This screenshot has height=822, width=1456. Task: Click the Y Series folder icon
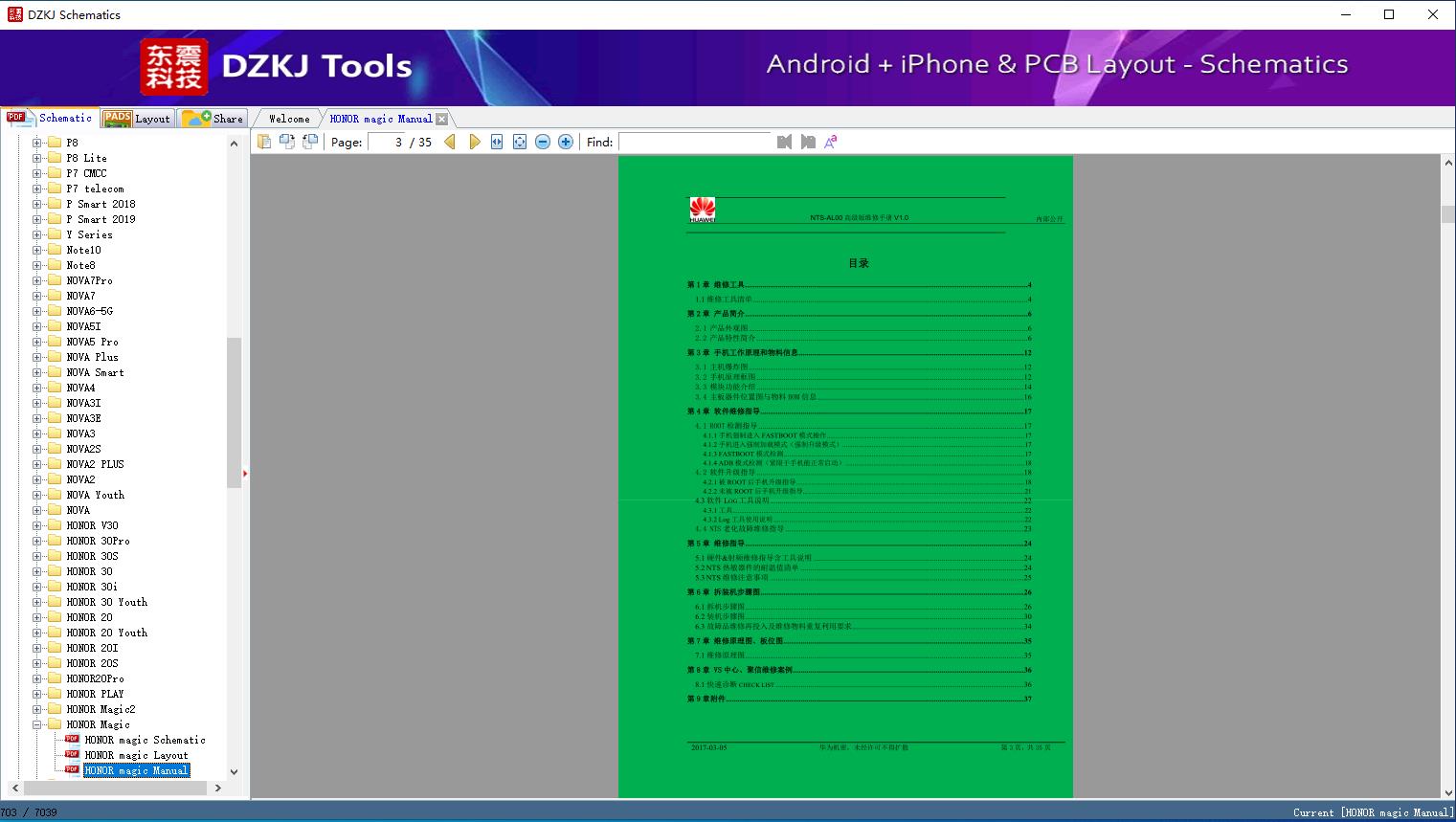[x=55, y=234]
